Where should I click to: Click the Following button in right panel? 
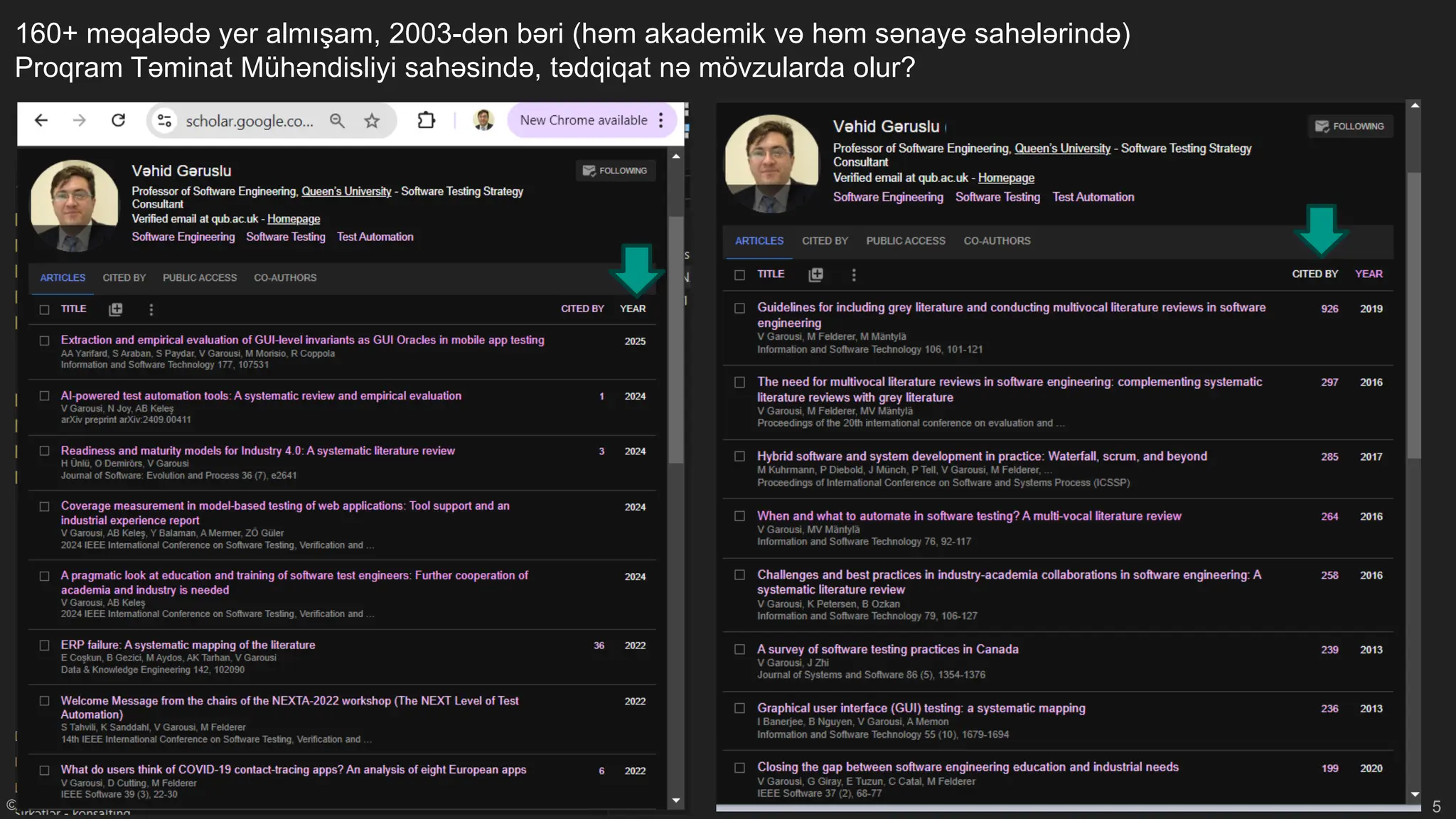(1349, 127)
